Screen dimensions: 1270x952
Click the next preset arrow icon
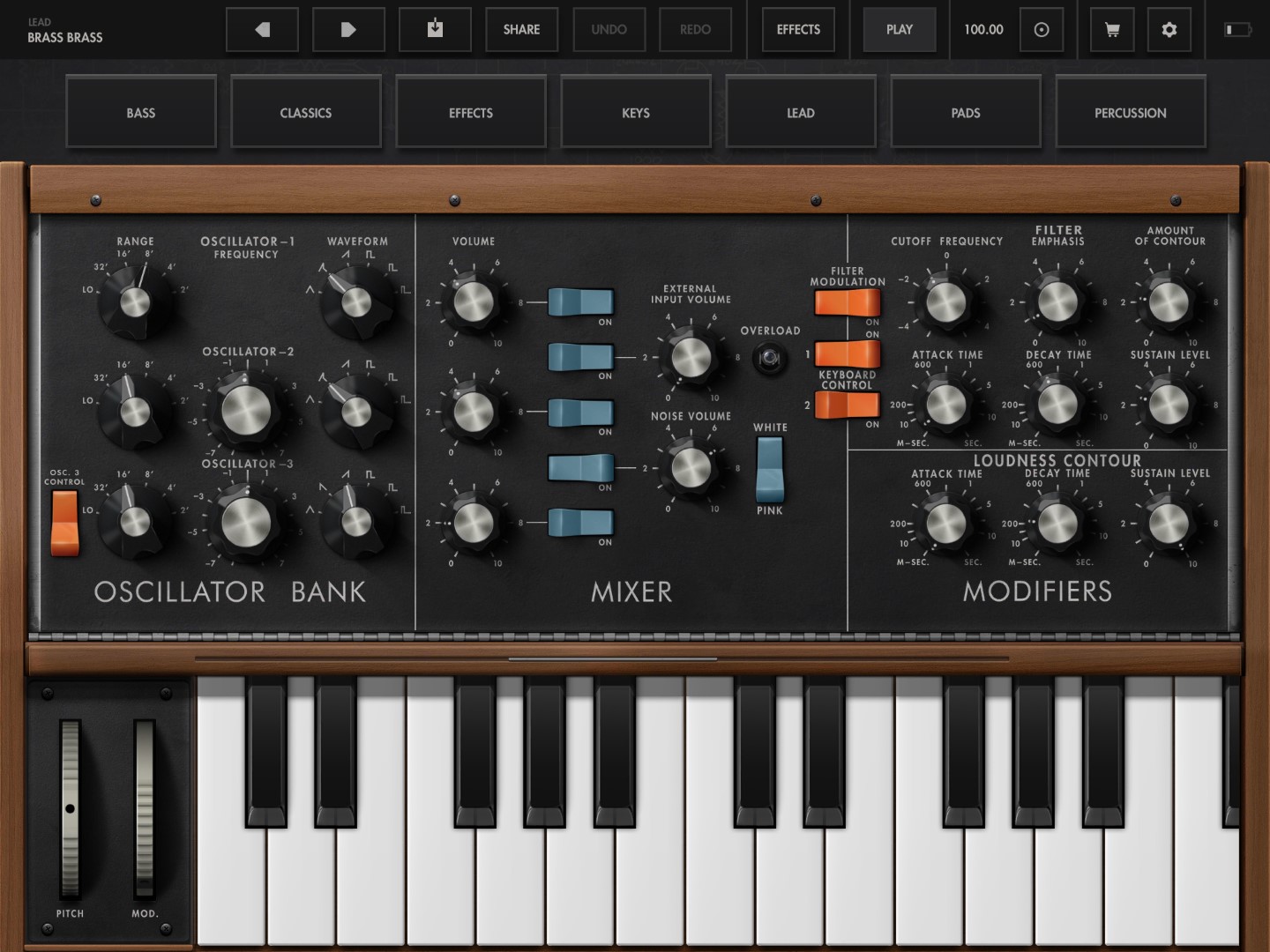tap(348, 30)
